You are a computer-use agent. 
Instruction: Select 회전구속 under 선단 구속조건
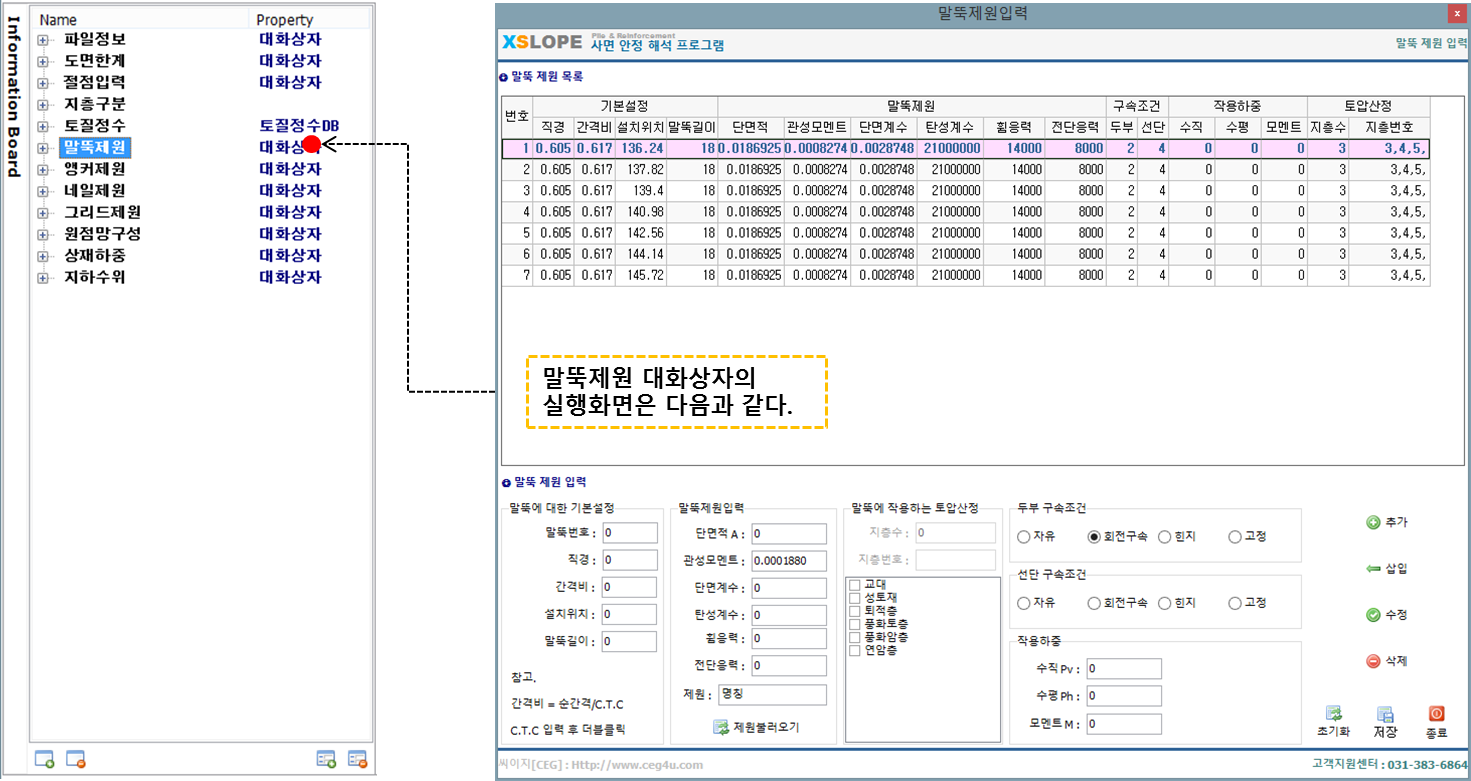[x=1094, y=603]
